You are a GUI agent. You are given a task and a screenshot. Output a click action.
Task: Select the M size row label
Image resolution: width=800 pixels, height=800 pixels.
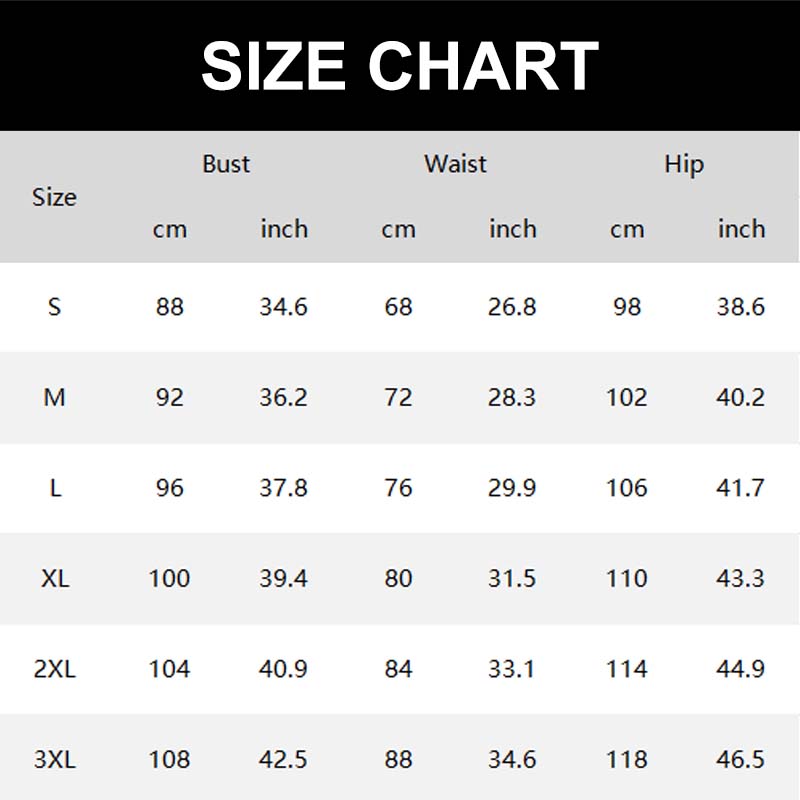tap(54, 397)
